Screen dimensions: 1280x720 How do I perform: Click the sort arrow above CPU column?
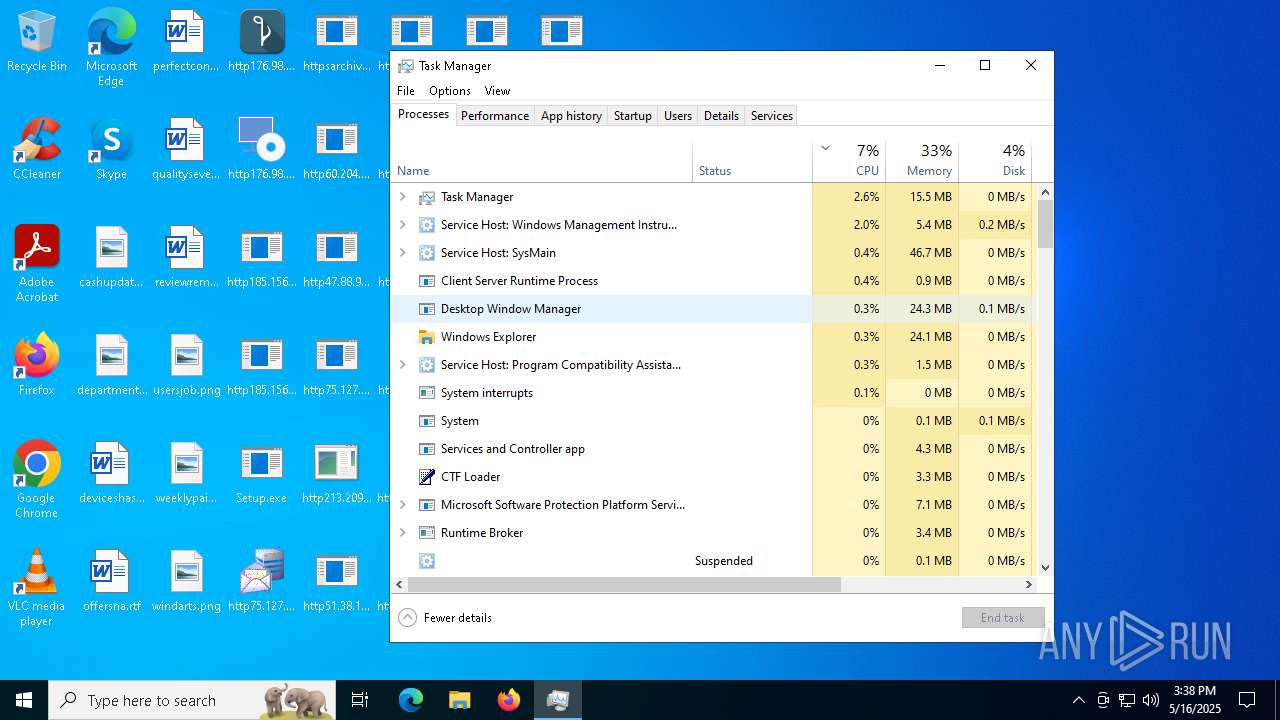pos(825,148)
